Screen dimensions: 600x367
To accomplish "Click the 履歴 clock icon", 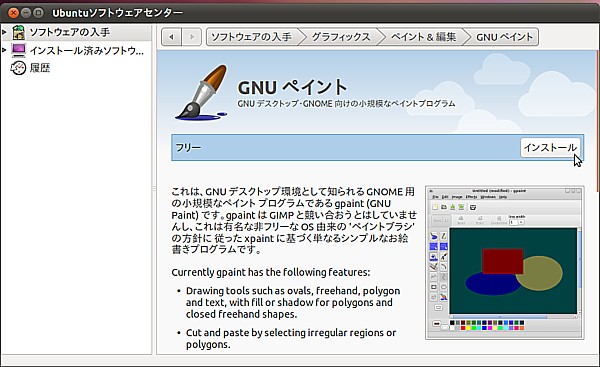I will [18, 68].
